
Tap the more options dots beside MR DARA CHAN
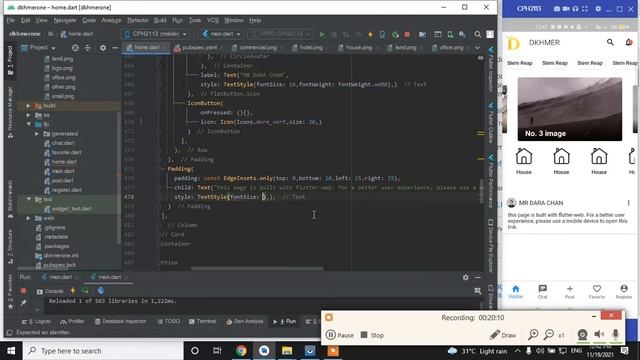click(x=629, y=203)
